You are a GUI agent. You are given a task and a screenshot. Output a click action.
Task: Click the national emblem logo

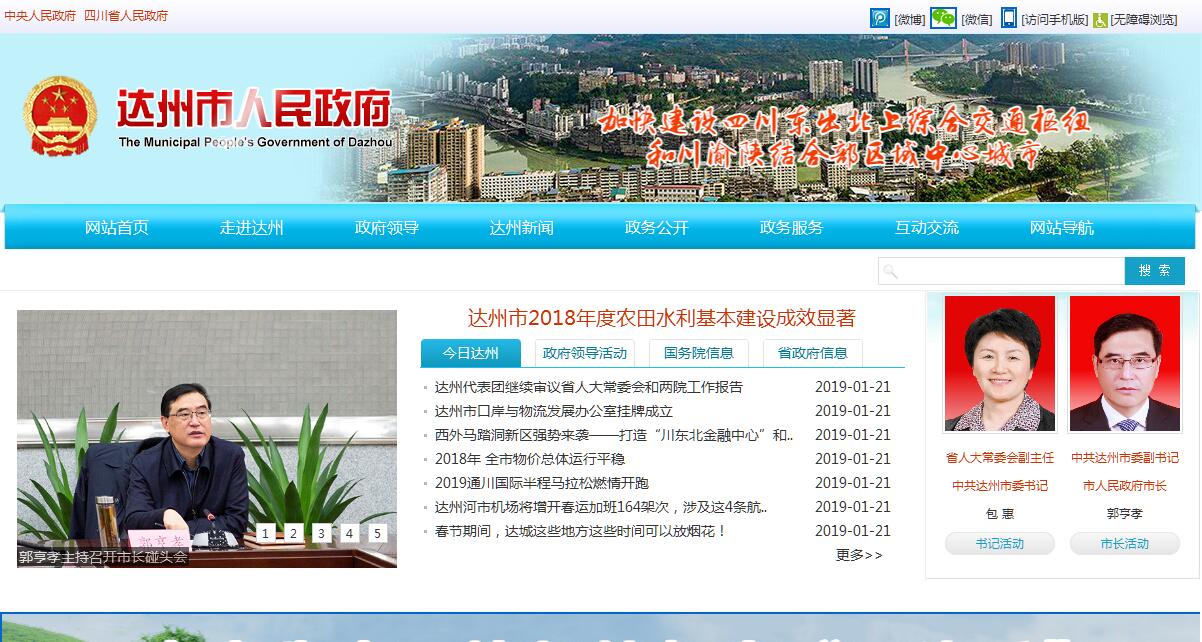[60, 117]
